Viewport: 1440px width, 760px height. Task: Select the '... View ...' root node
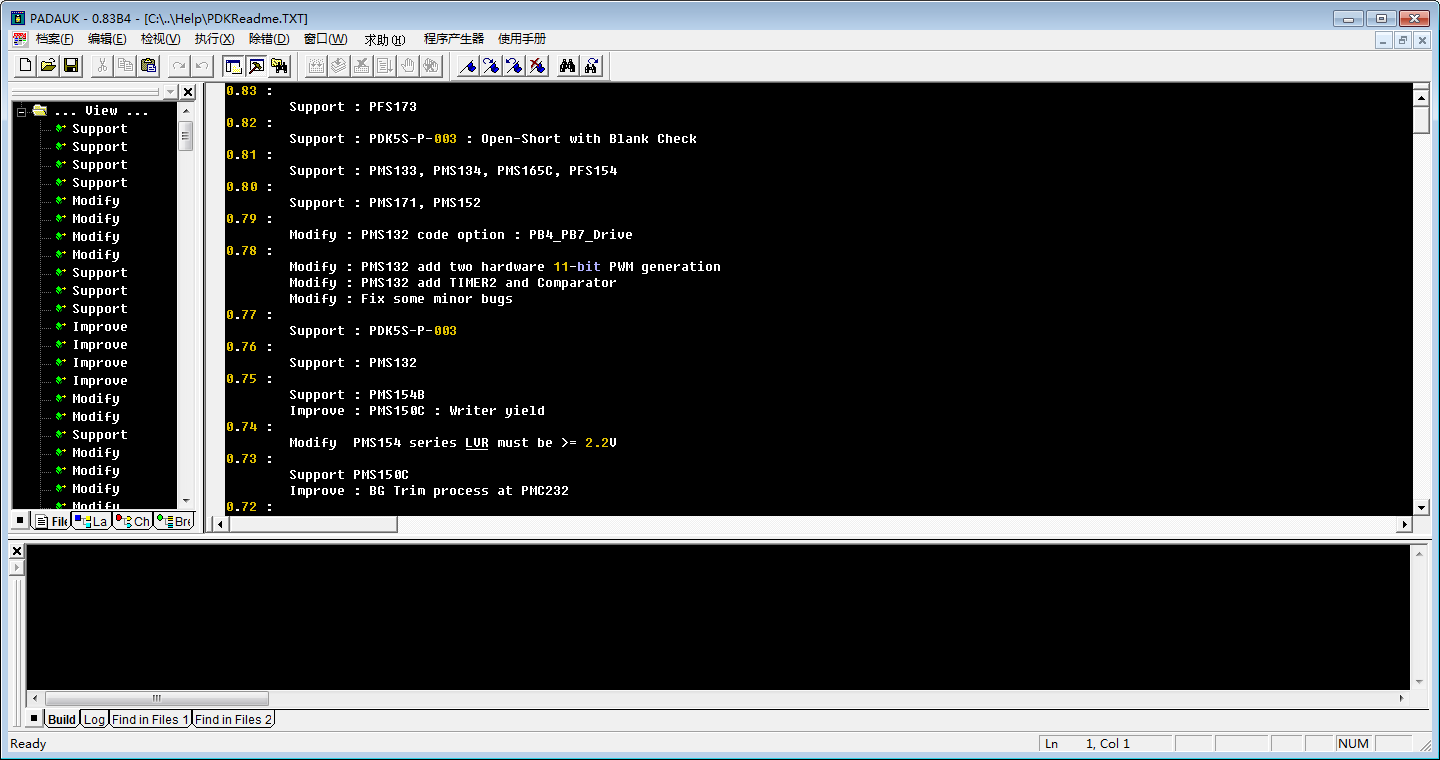pyautogui.click(x=101, y=111)
